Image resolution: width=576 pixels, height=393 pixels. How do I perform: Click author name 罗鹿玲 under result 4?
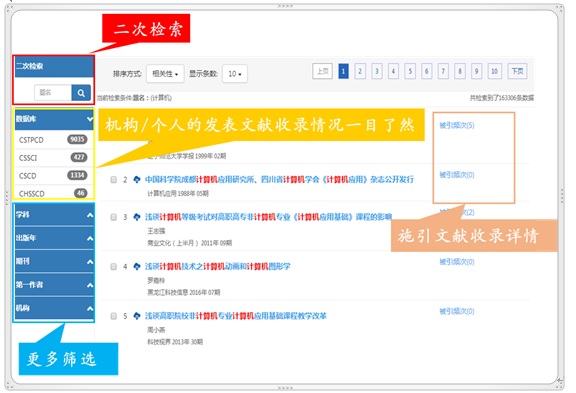(x=156, y=281)
